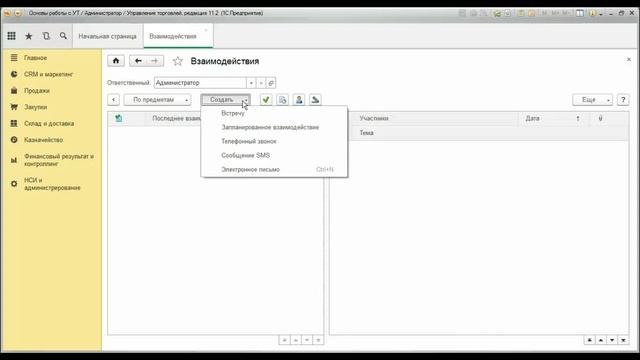Move down one row in right list

pos(612,340)
